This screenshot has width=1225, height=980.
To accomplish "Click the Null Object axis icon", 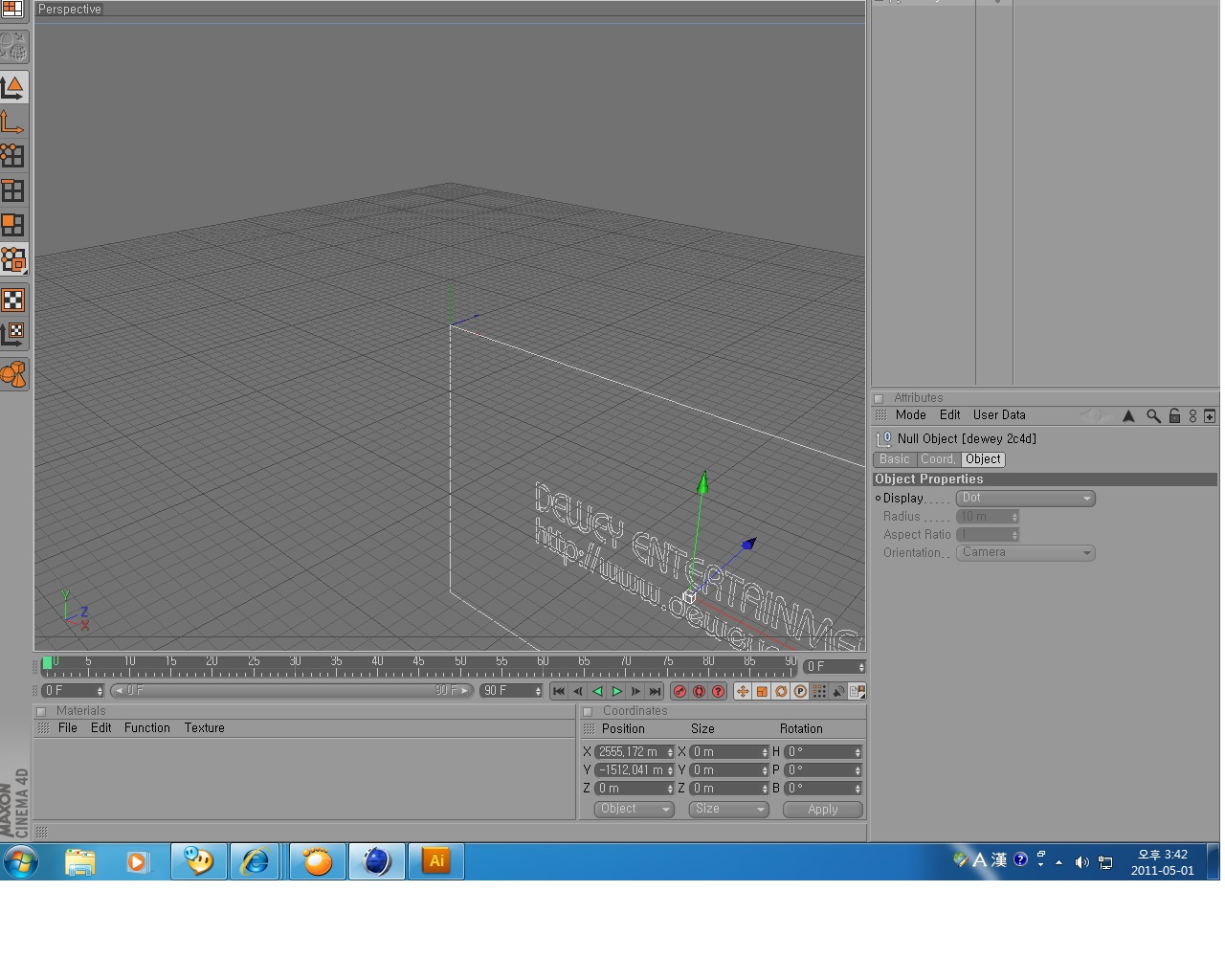I will 884,439.
